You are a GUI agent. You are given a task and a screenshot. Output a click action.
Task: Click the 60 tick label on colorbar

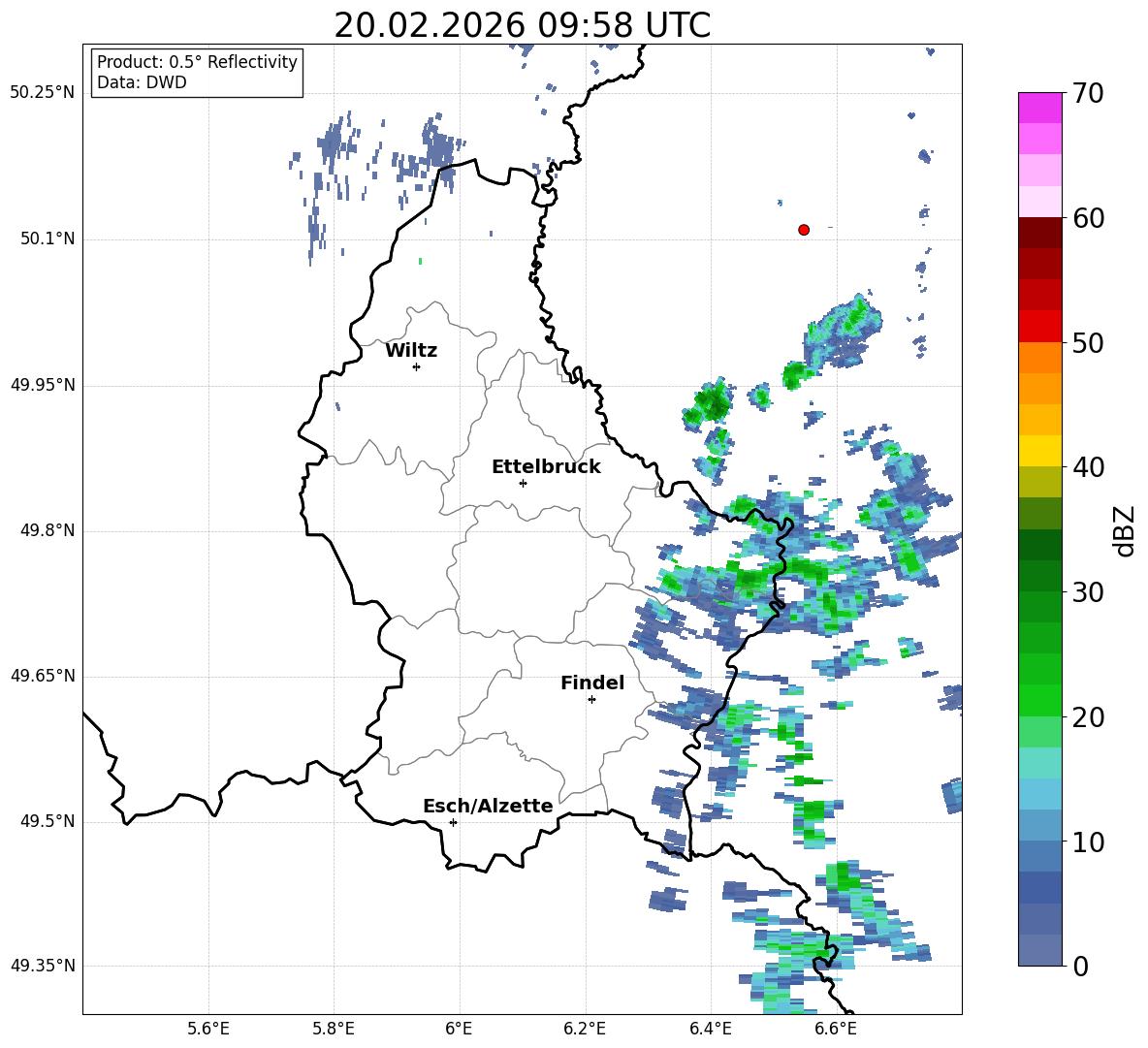1088,218
